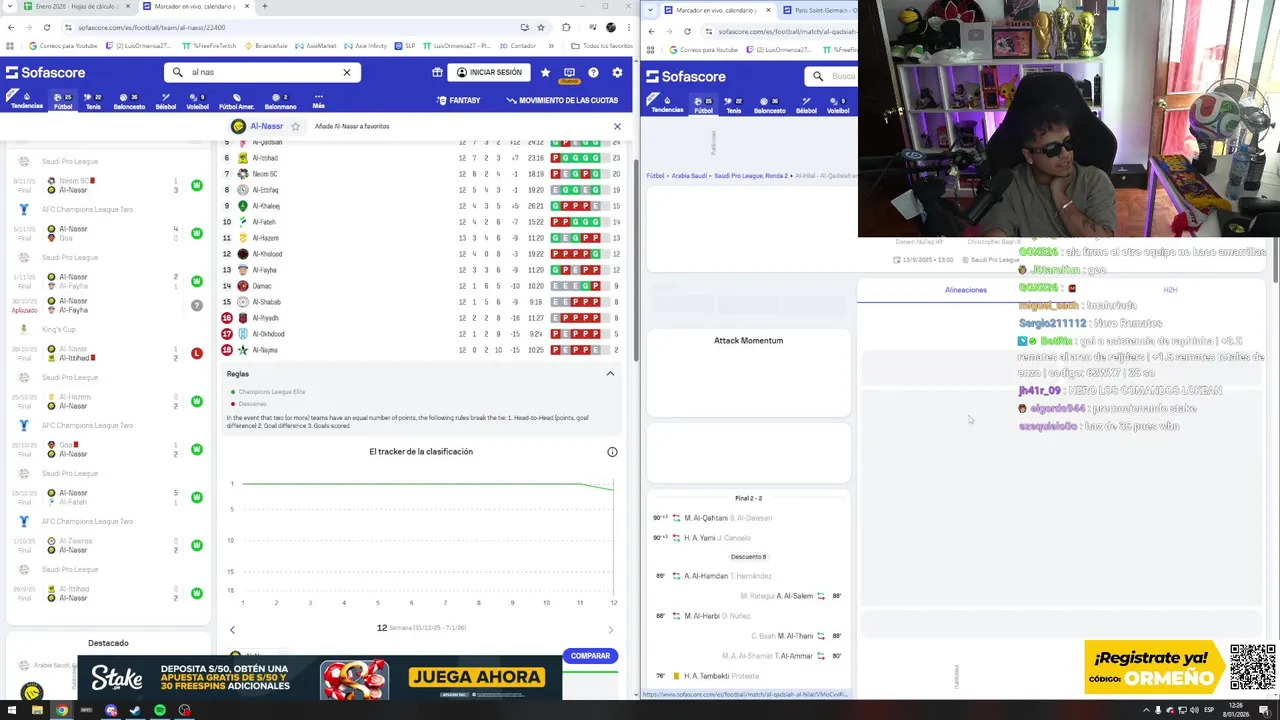Focus the search field containing 'al nas'
1280x720 pixels.
click(x=263, y=72)
